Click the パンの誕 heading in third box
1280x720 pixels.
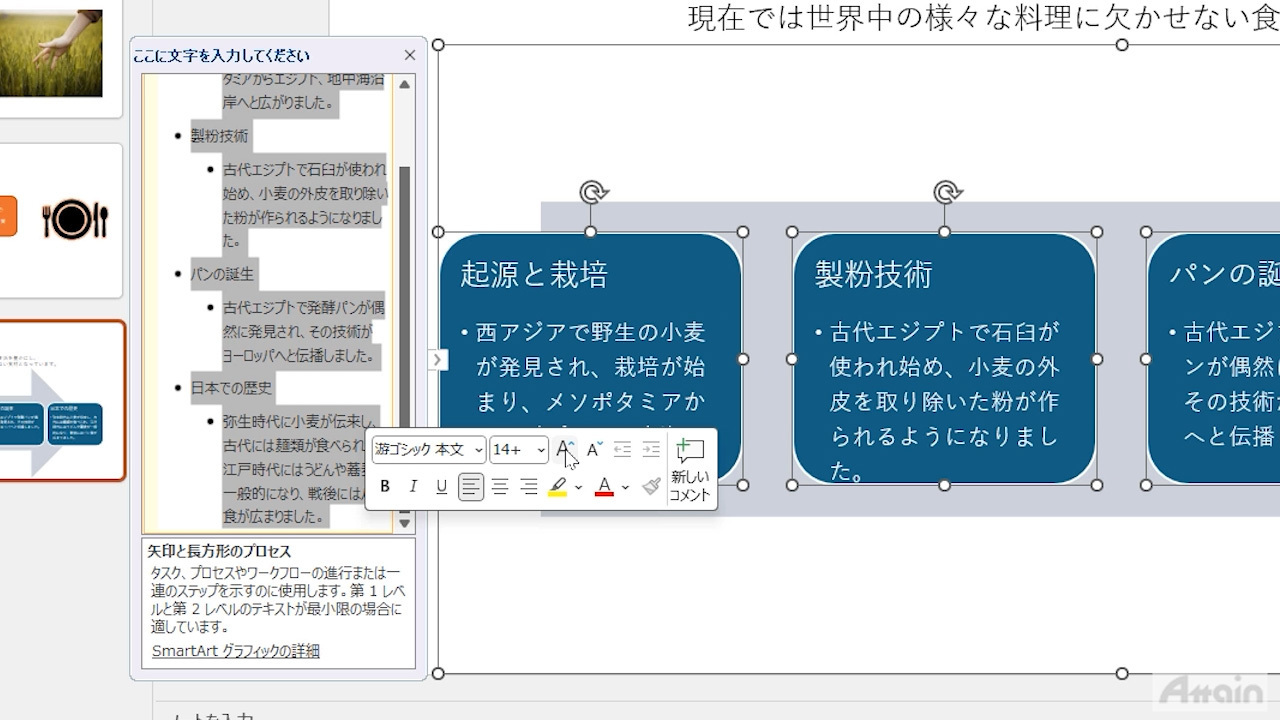tap(1224, 274)
